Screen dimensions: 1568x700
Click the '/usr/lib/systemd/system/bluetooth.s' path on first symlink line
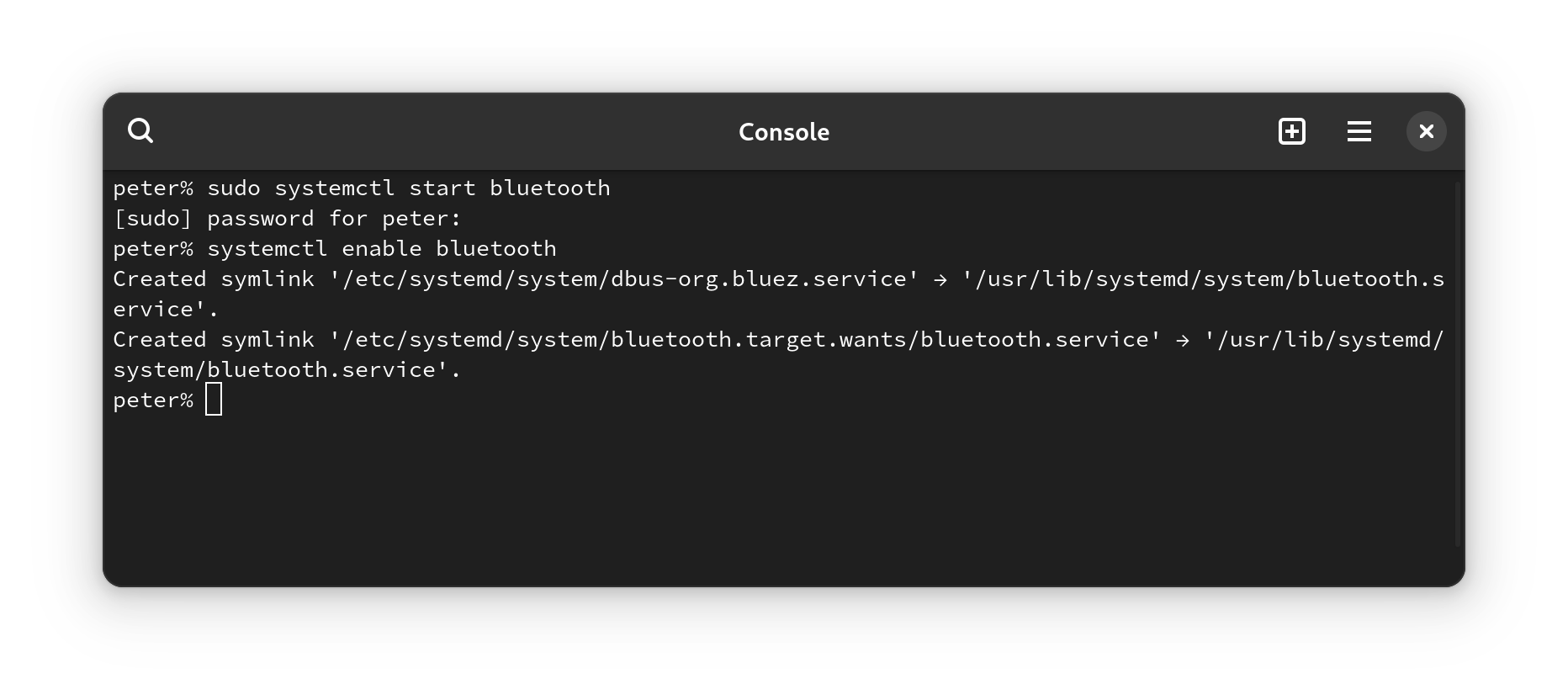(x=1204, y=278)
